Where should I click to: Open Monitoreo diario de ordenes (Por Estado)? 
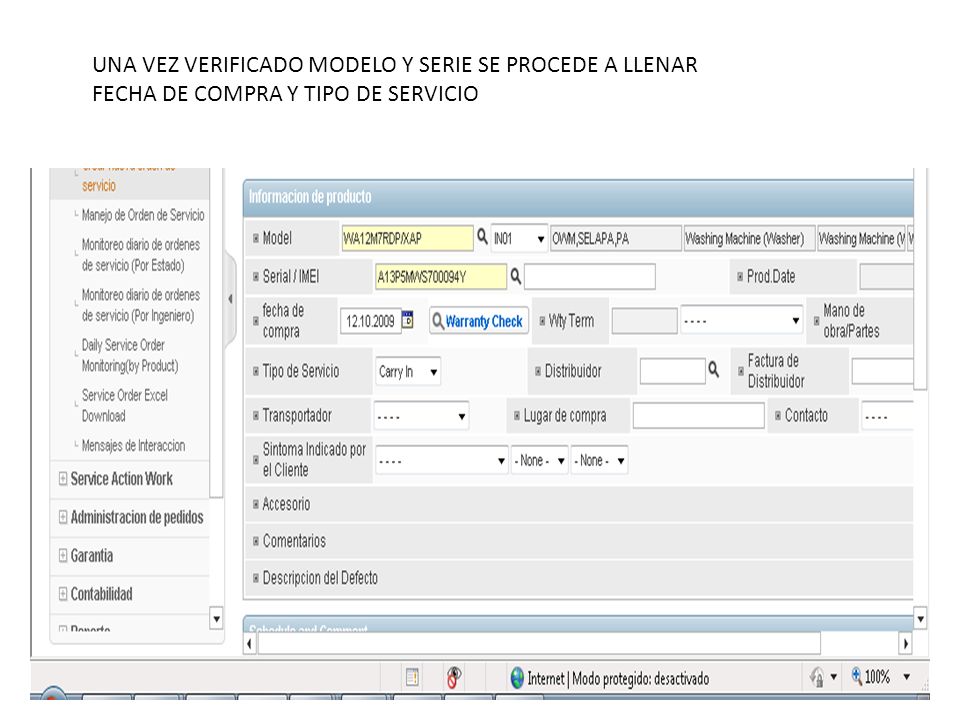click(140, 255)
